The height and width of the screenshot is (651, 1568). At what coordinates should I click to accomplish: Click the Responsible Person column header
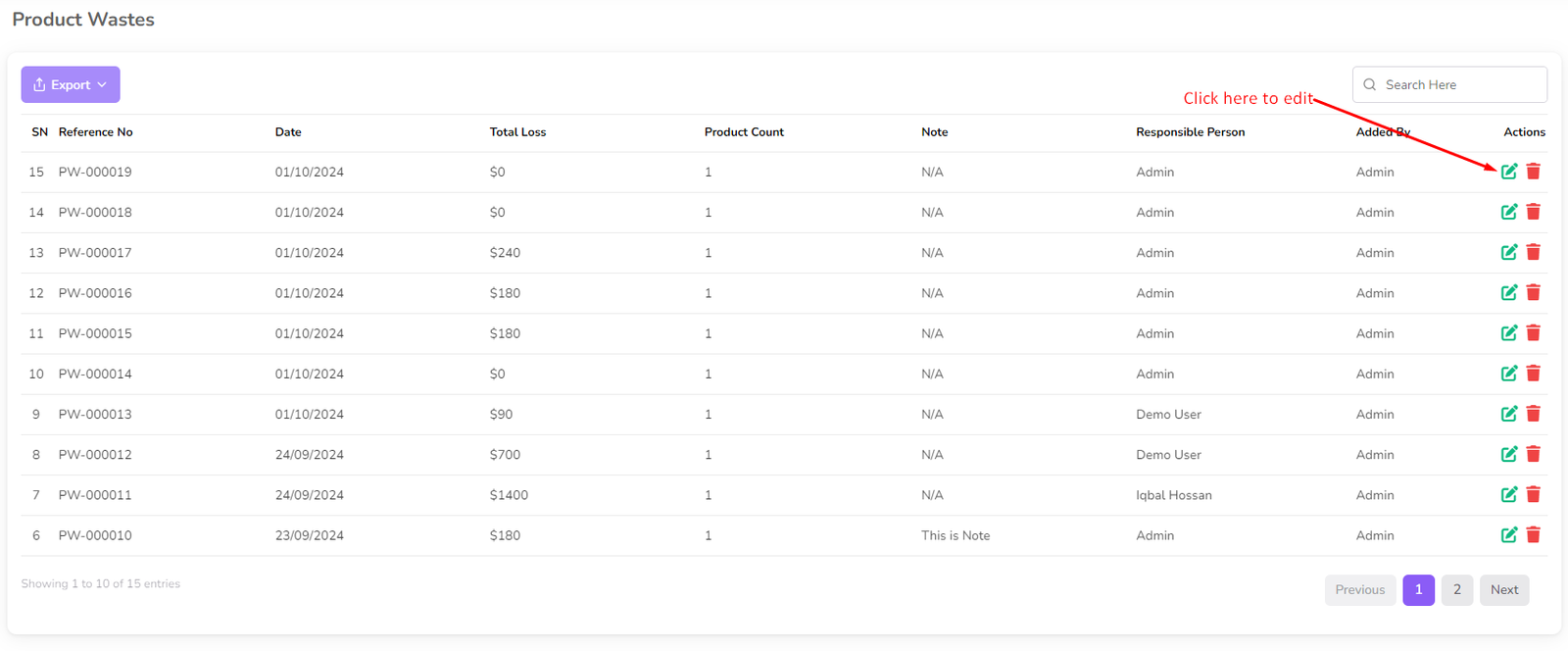1190,132
